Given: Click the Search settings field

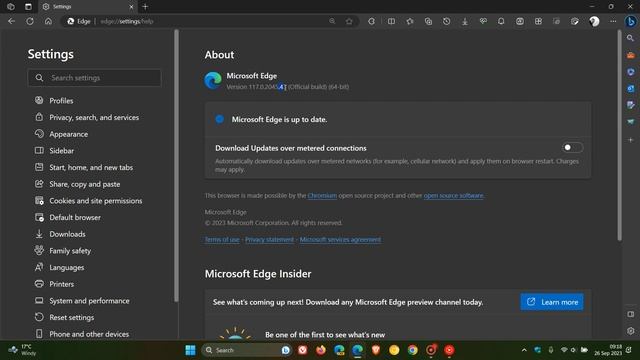Looking at the screenshot, I should click(94, 78).
